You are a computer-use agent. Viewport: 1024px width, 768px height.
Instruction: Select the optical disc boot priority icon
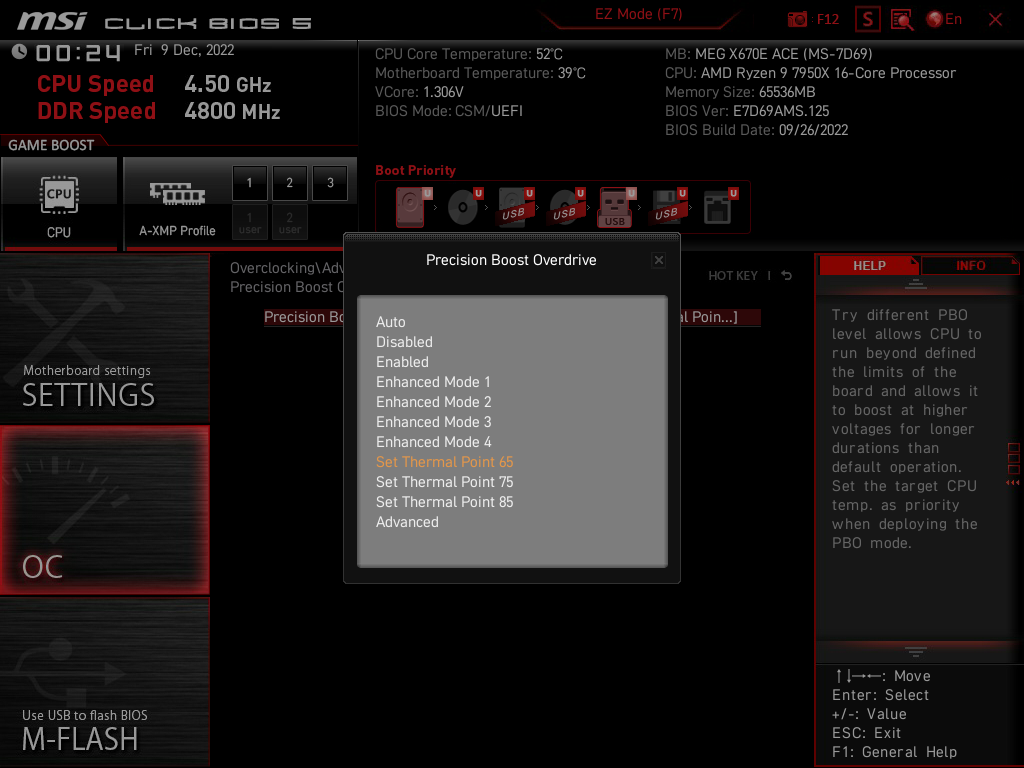tap(465, 207)
